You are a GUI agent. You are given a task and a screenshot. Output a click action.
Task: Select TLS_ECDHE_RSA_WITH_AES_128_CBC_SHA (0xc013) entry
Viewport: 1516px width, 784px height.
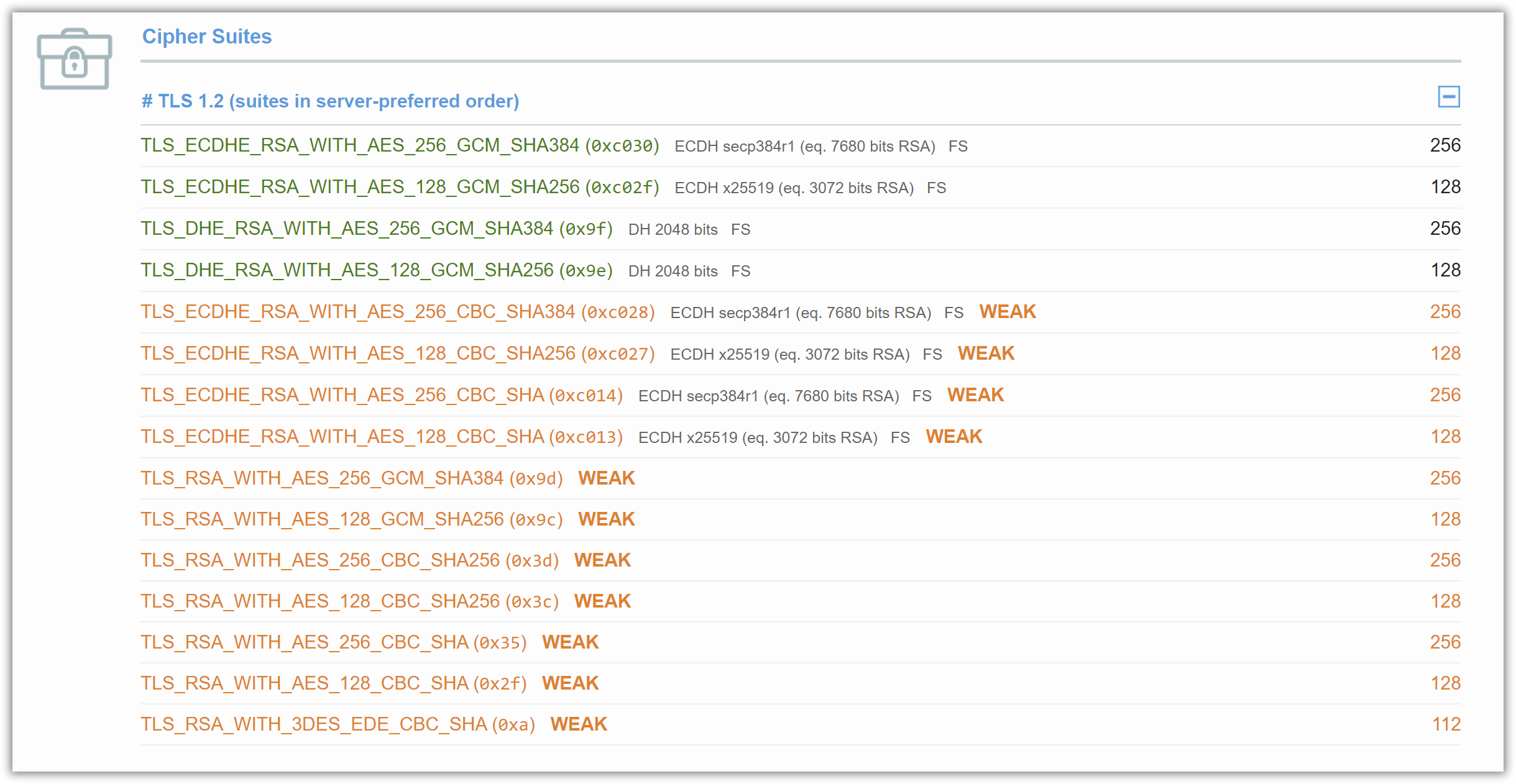[x=381, y=437]
